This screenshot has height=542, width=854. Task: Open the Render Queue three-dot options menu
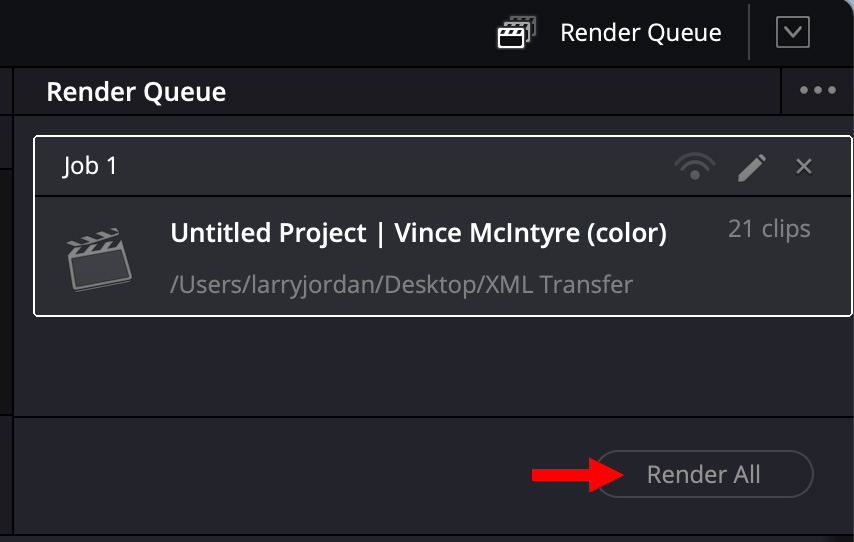click(x=817, y=91)
